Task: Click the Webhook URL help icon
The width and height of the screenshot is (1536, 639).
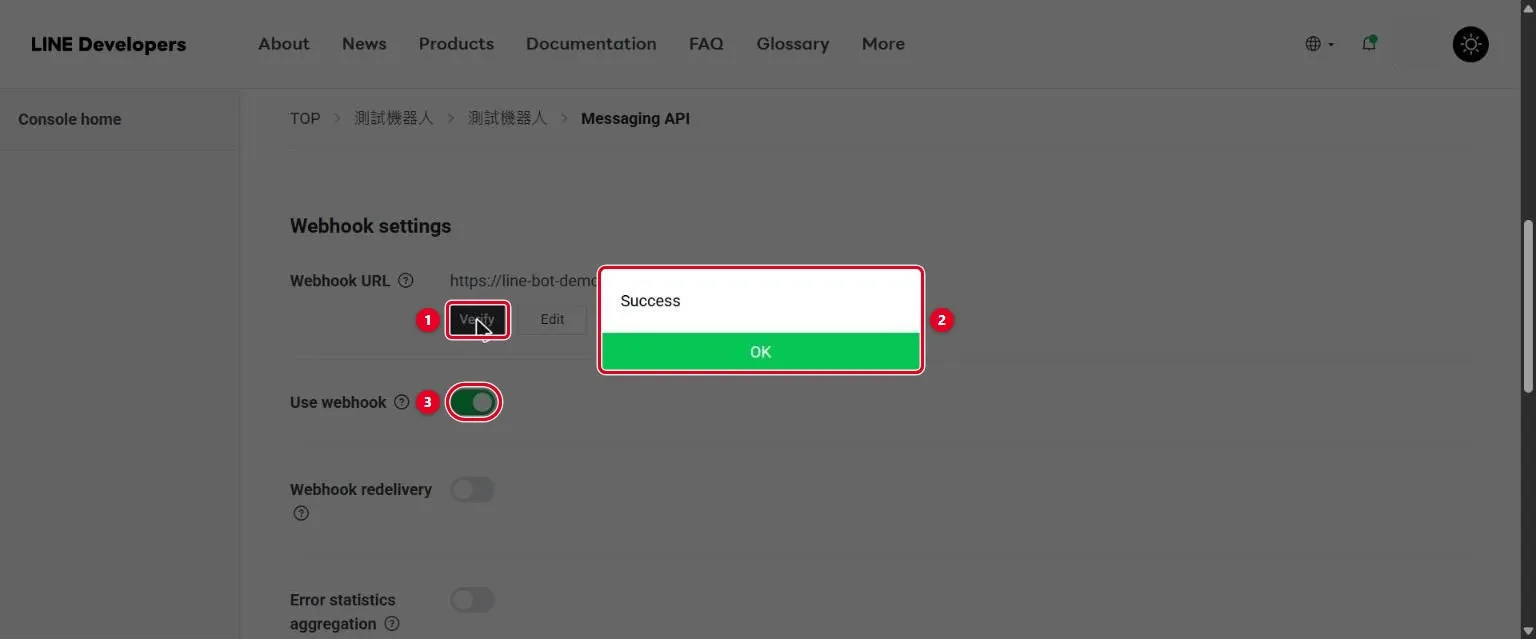Action: point(406,281)
